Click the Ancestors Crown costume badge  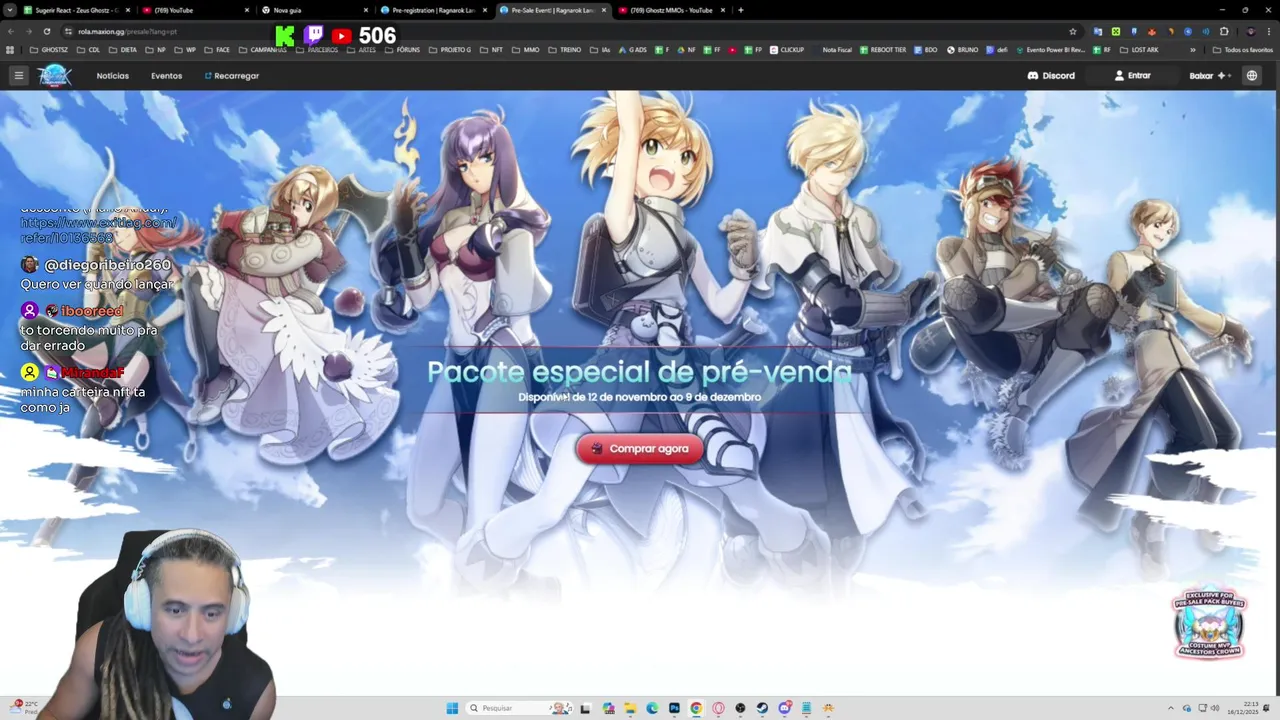click(x=1210, y=622)
